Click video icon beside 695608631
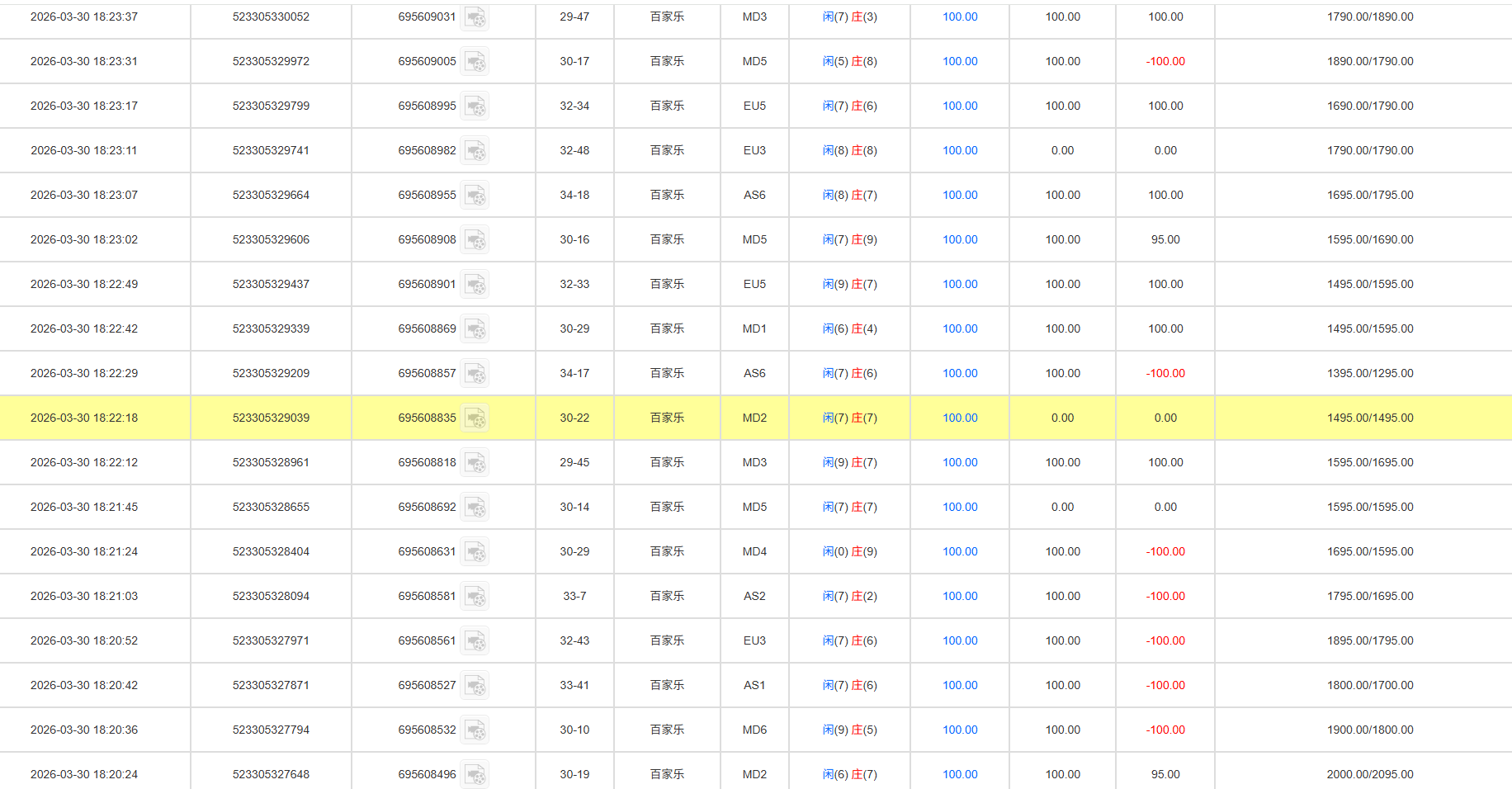Screen dimensions: 1512x789 tap(475, 552)
